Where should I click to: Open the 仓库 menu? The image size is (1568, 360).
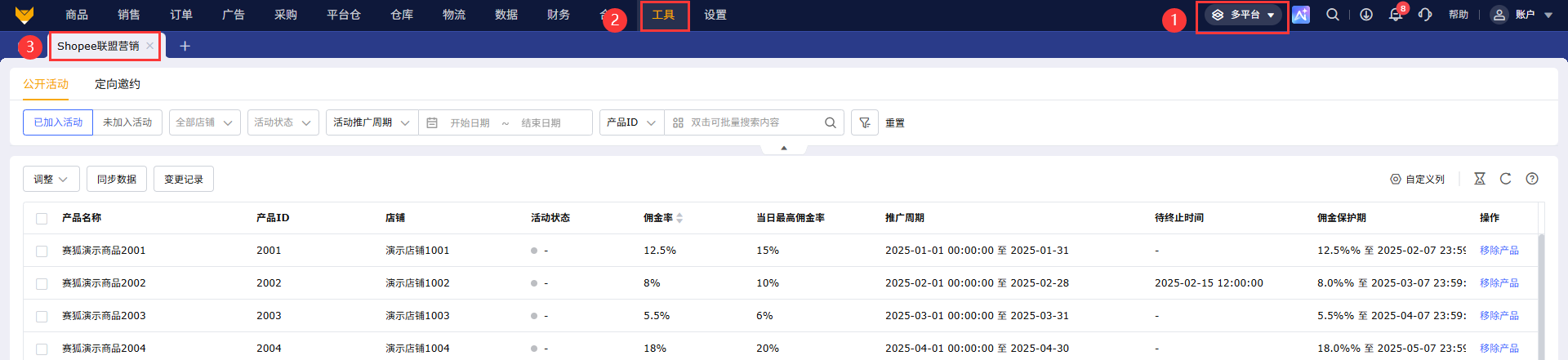click(402, 15)
